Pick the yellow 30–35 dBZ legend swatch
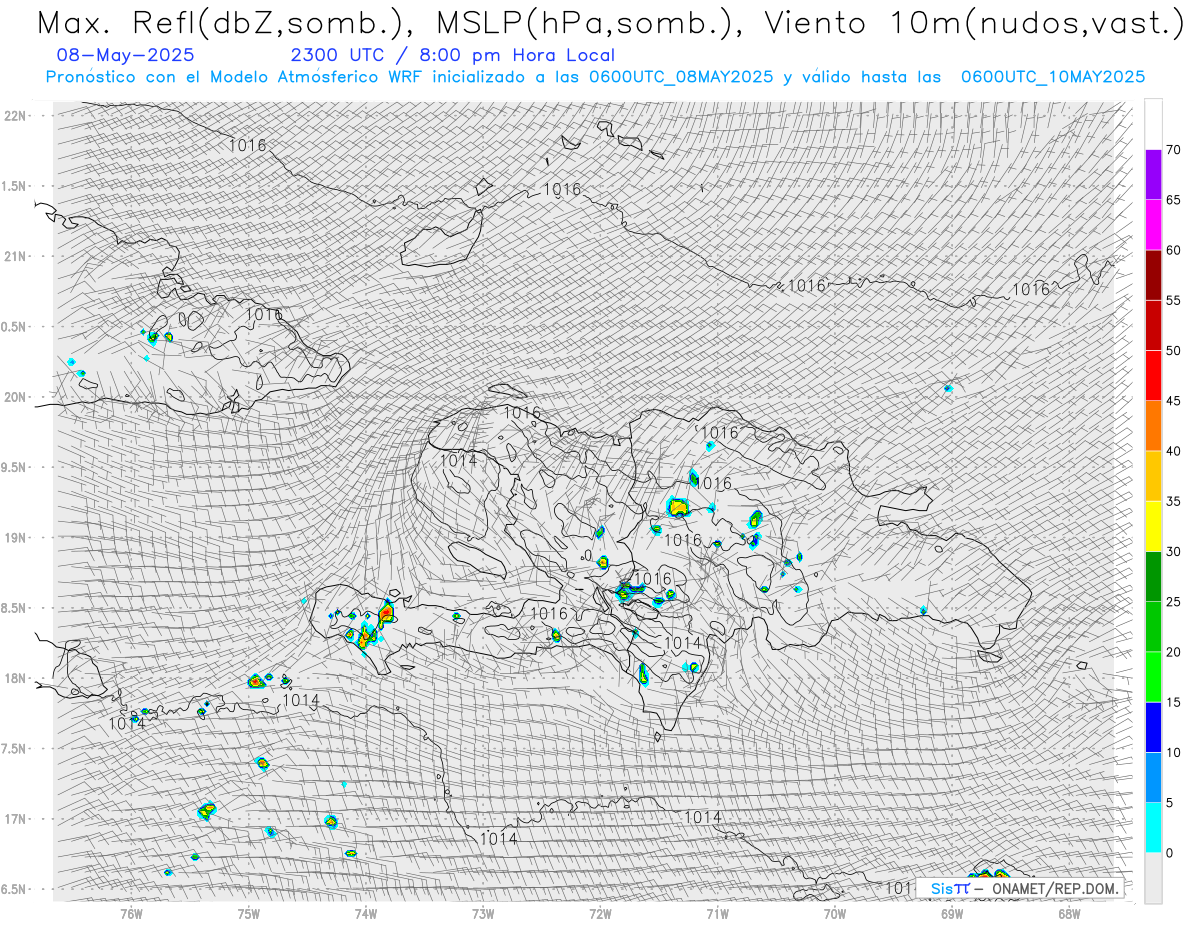 [x=1153, y=526]
